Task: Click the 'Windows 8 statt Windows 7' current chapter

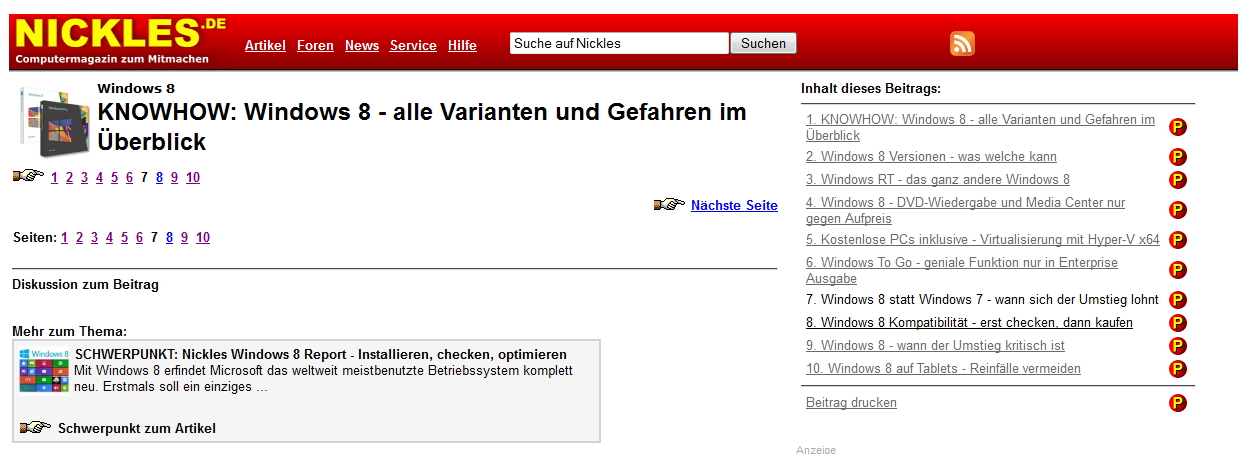Action: point(982,299)
